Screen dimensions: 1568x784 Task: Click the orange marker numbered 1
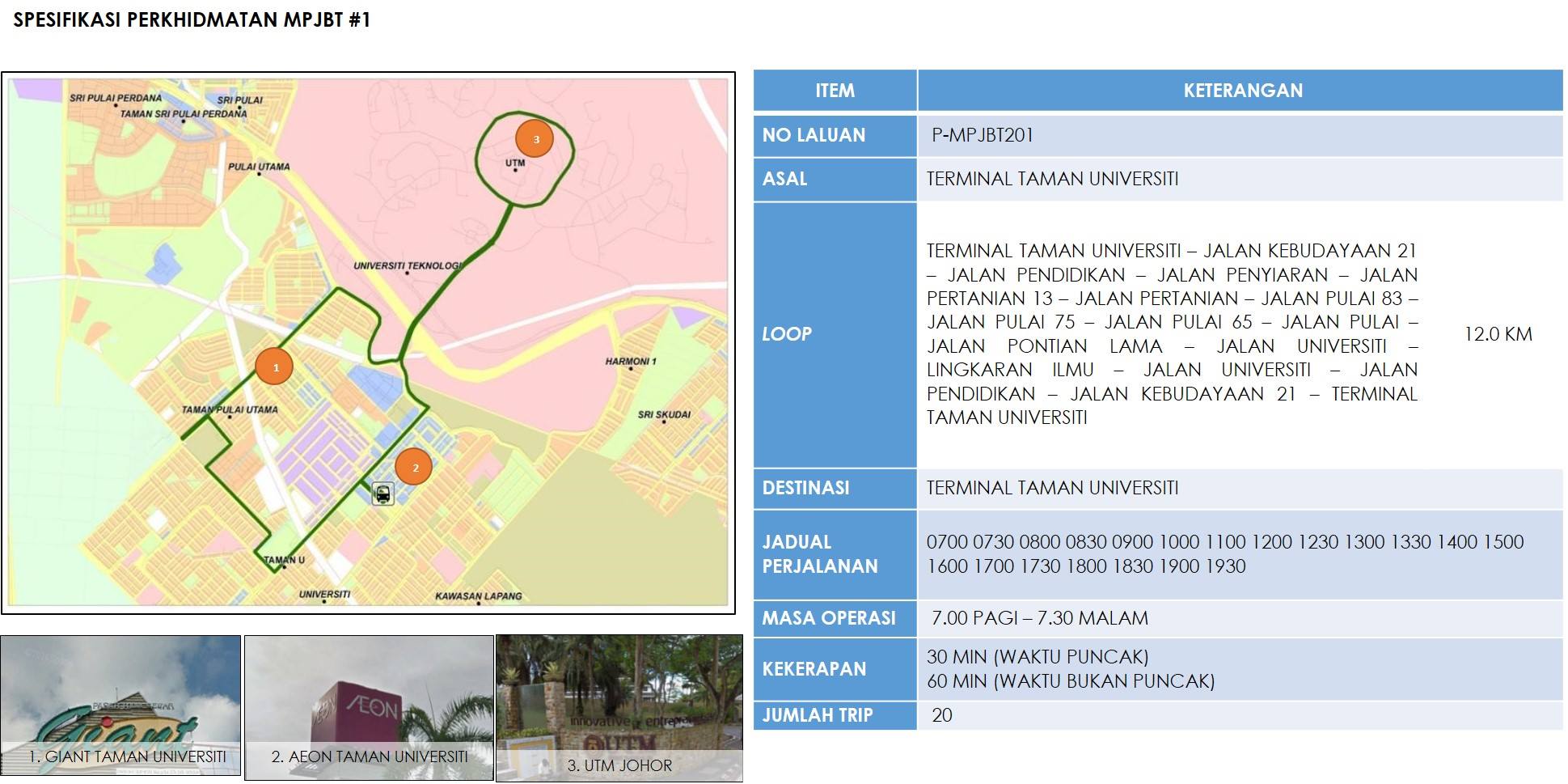[x=275, y=367]
